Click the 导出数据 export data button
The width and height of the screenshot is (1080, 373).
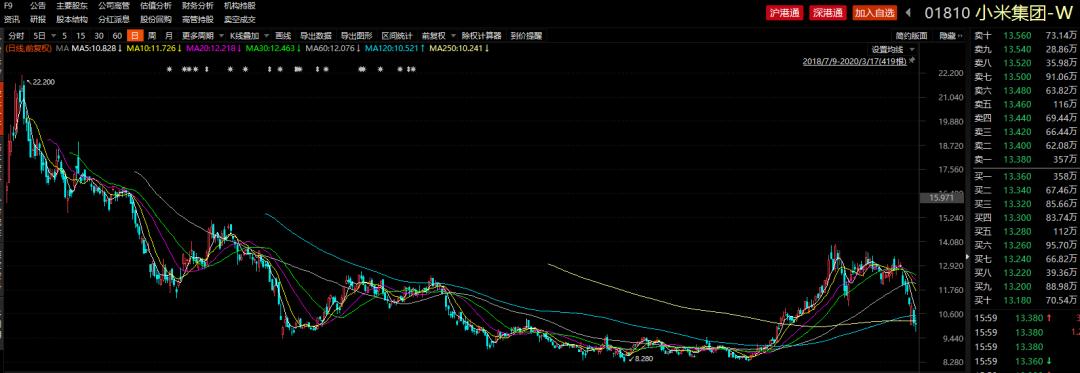pyautogui.click(x=315, y=36)
